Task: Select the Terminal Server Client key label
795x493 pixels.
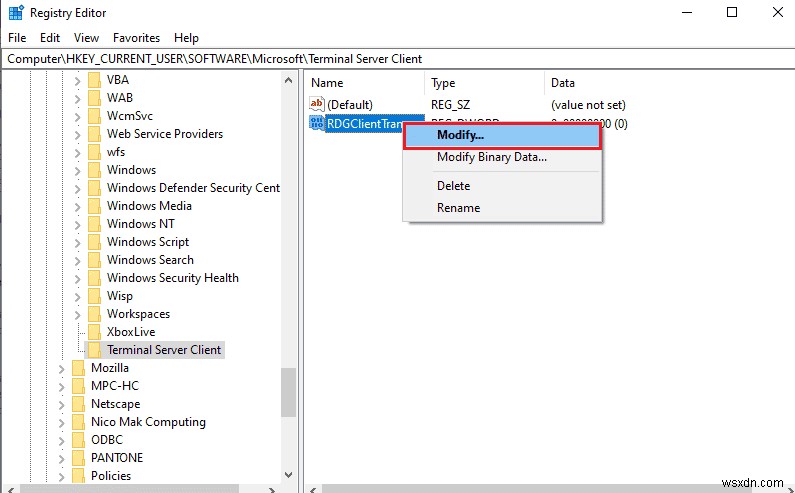Action: click(164, 350)
